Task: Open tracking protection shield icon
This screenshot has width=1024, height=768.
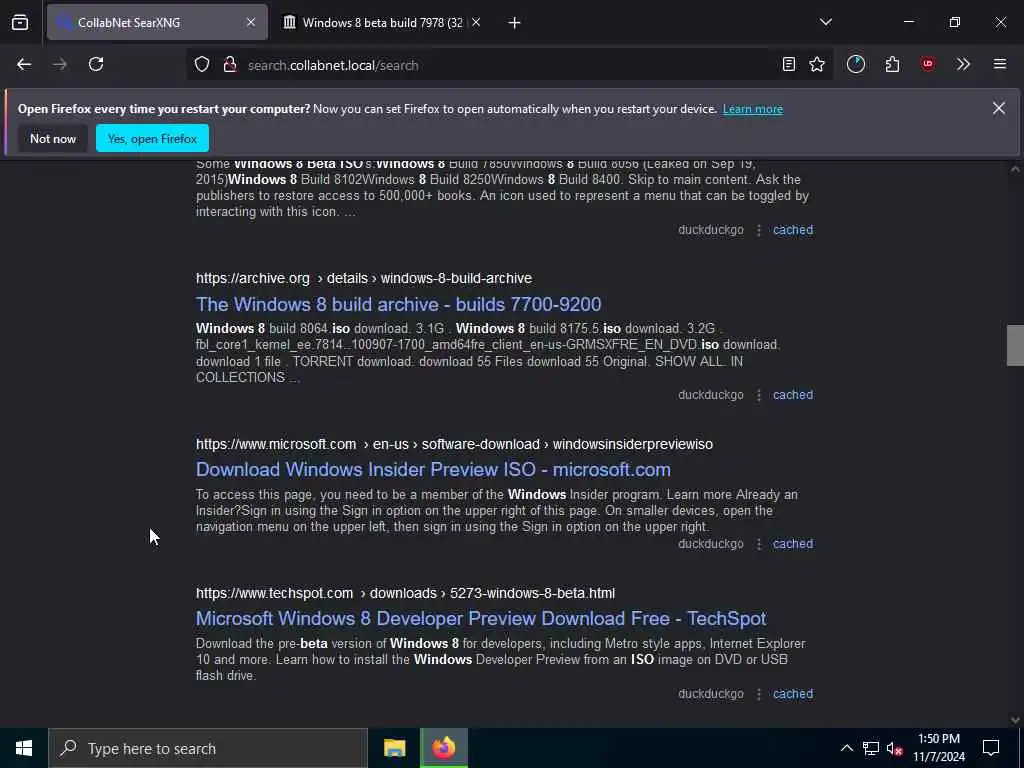Action: click(202, 65)
